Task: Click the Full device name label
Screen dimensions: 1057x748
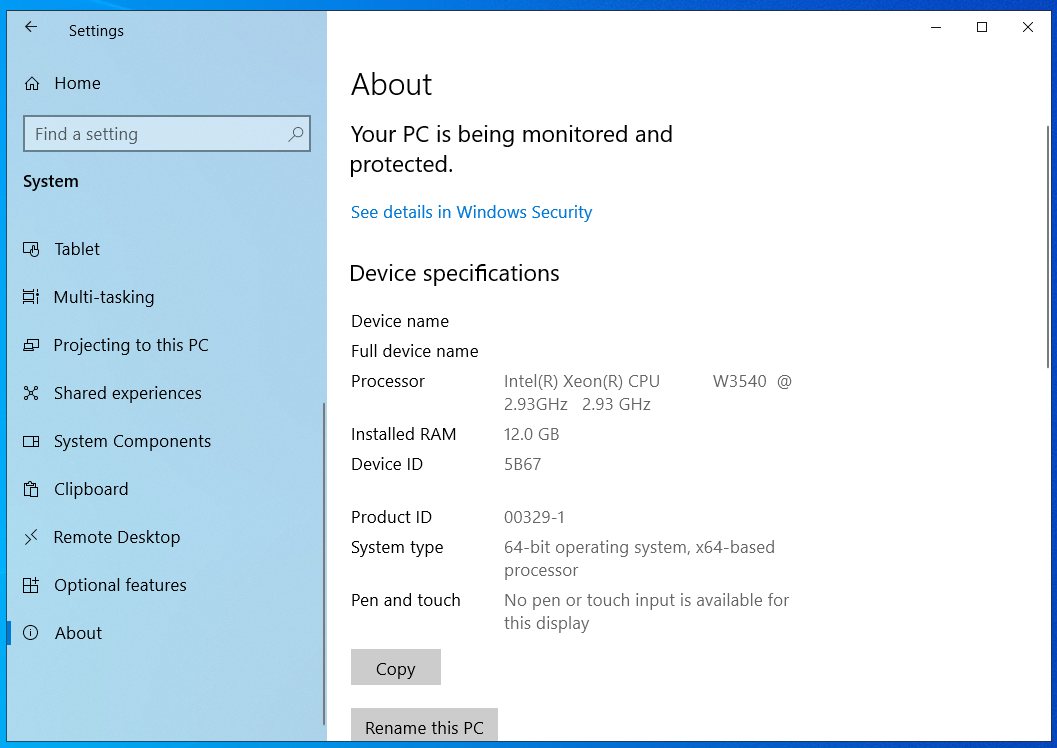Action: pyautogui.click(x=415, y=351)
